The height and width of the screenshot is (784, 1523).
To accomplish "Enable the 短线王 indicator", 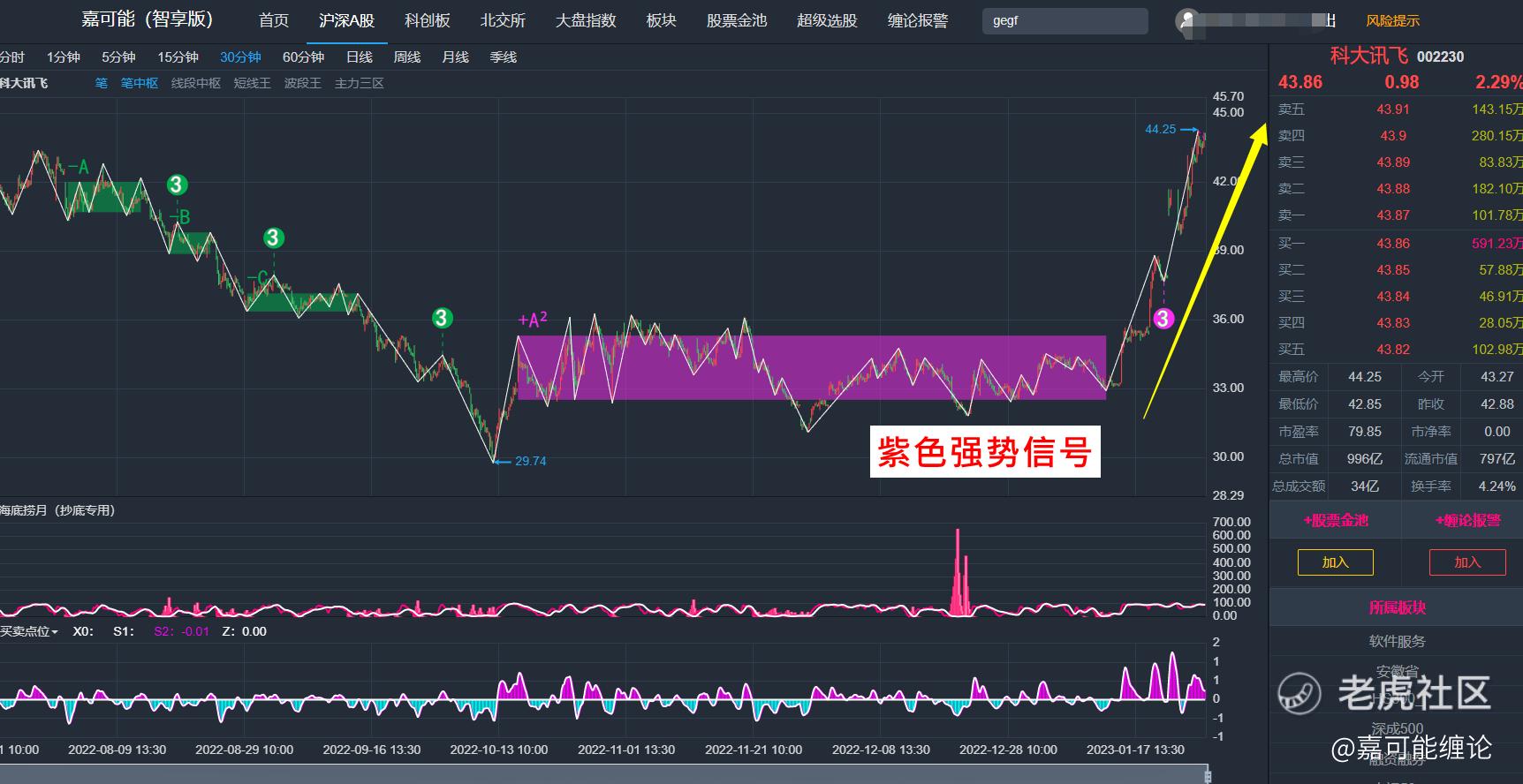I will (253, 83).
